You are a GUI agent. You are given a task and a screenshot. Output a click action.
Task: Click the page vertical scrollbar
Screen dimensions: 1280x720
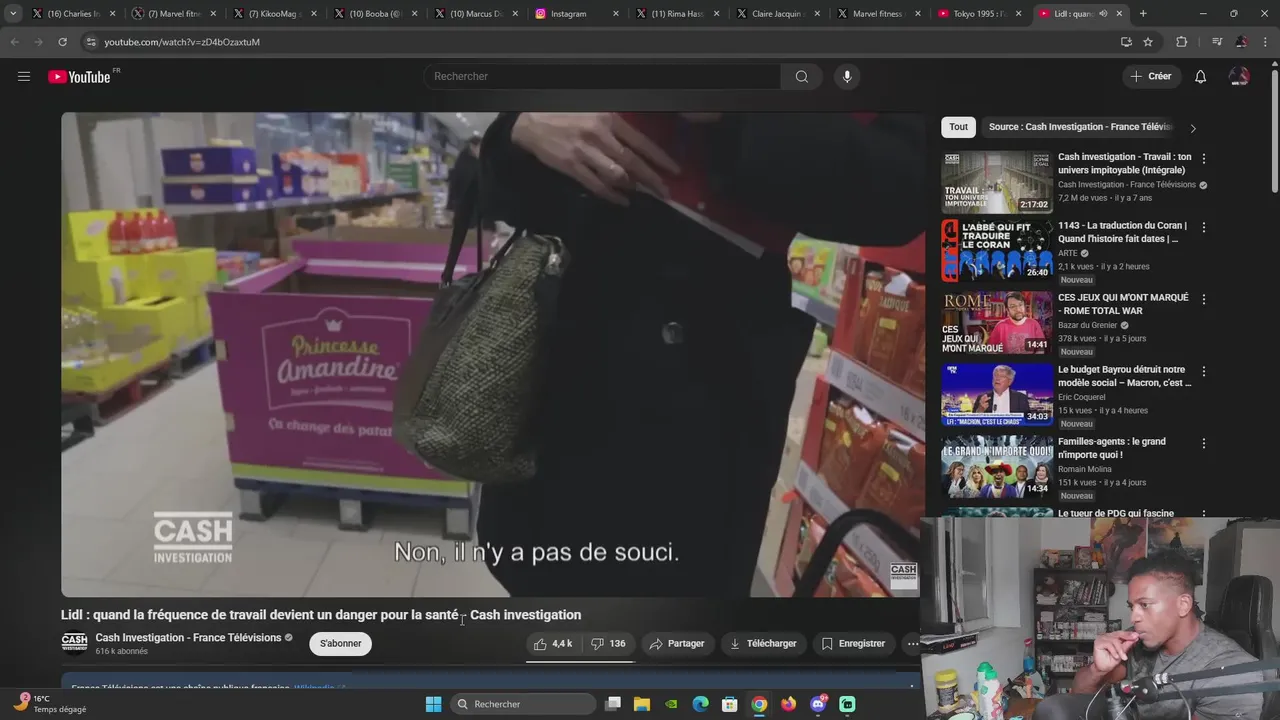1274,130
